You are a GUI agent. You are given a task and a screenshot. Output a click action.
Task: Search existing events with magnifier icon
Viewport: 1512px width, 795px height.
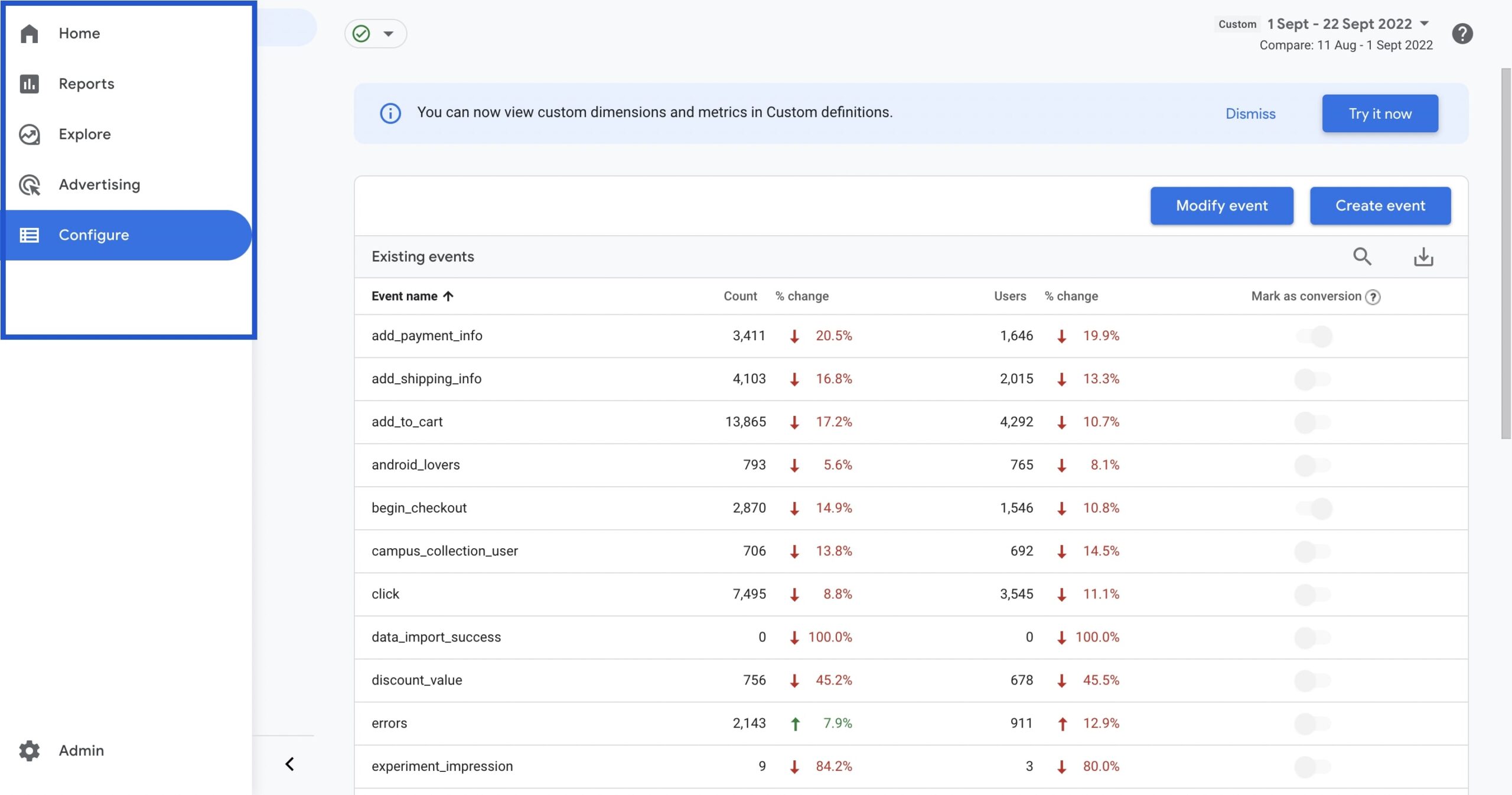(x=1362, y=256)
